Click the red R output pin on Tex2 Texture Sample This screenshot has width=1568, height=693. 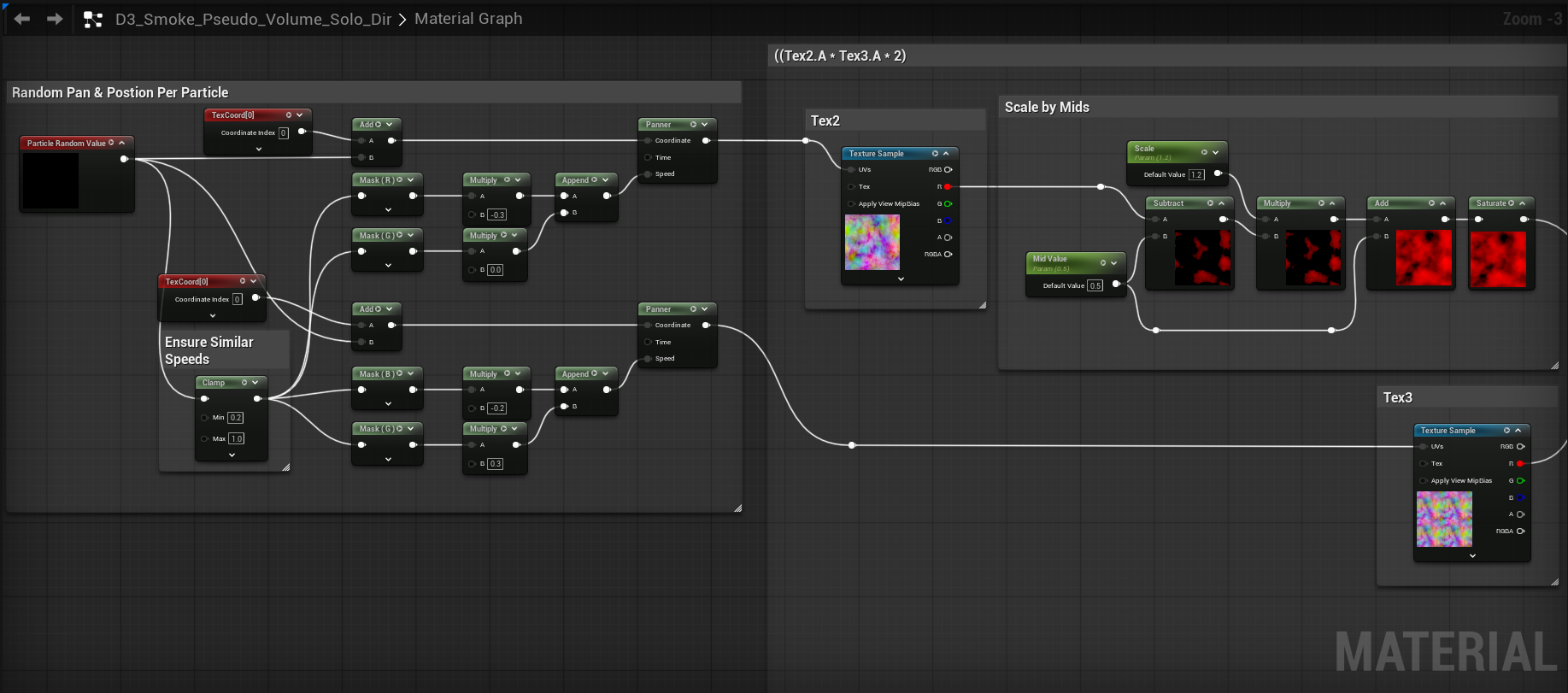[x=948, y=186]
